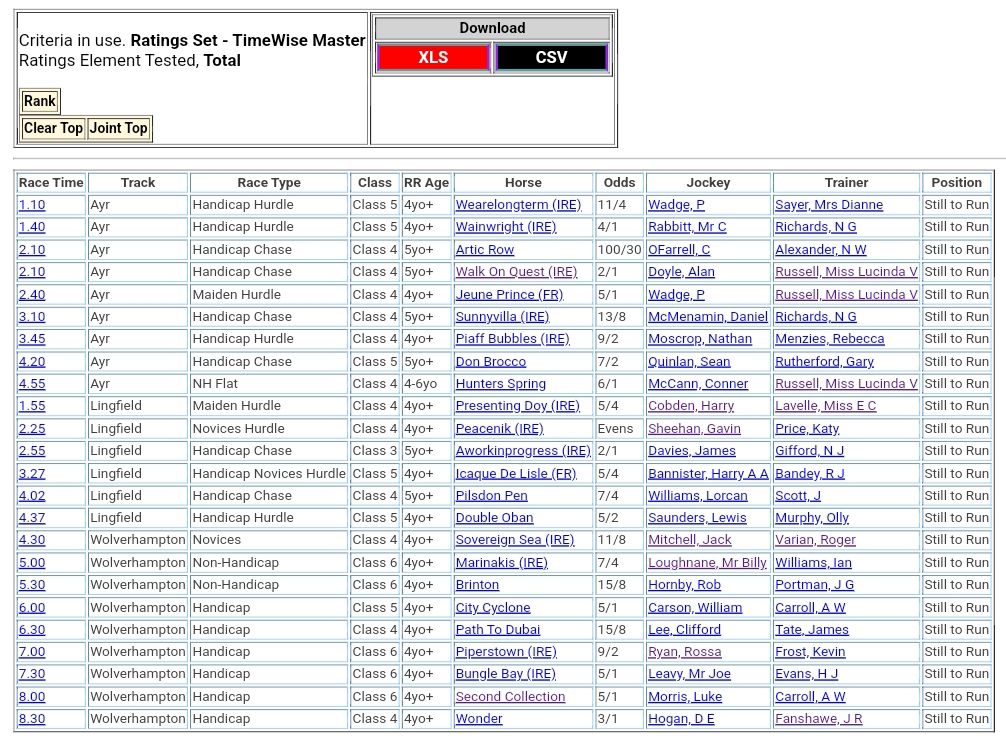Open horse Icaque De Lisle (FR)
Image resolution: width=1006 pixels, height=753 pixels.
515,473
